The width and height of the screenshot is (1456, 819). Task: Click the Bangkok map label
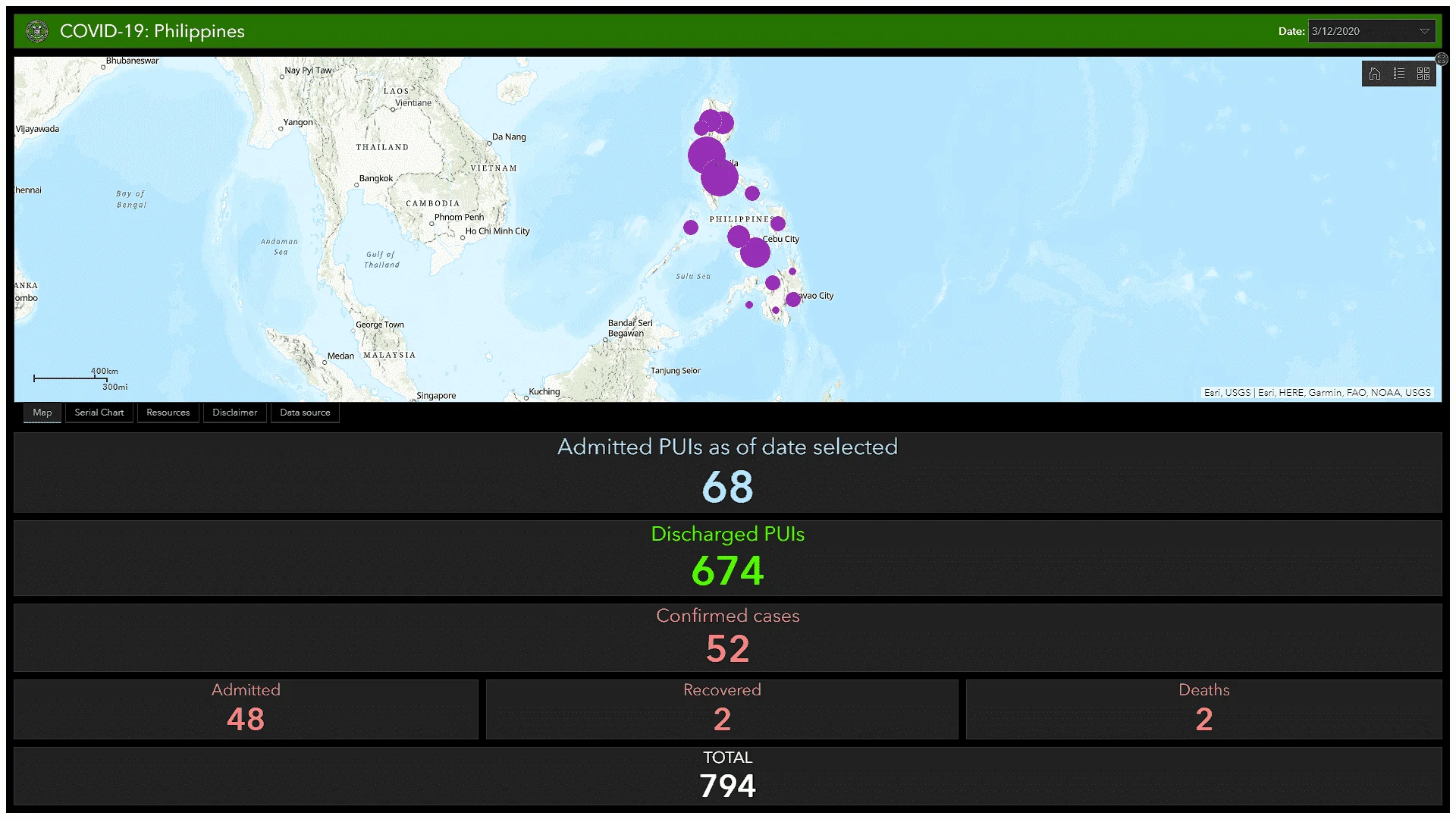(376, 179)
